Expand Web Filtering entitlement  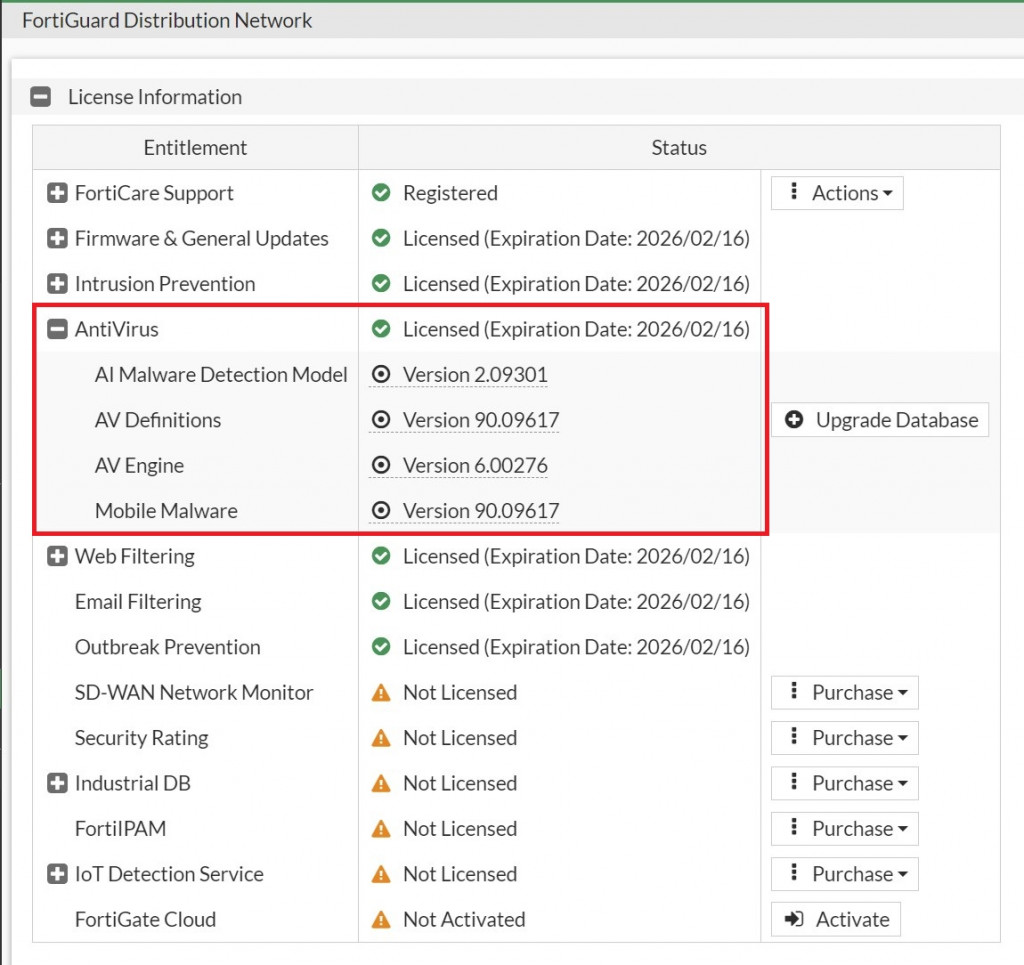57,556
